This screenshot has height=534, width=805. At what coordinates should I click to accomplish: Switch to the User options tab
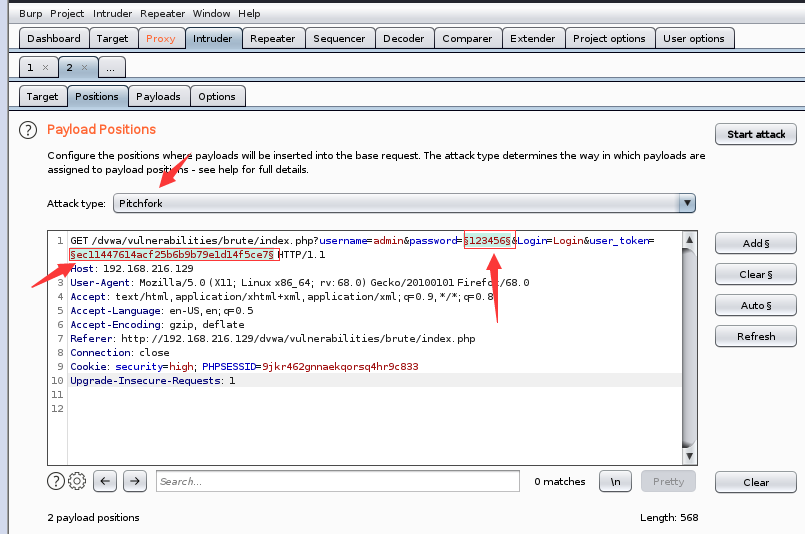694,39
